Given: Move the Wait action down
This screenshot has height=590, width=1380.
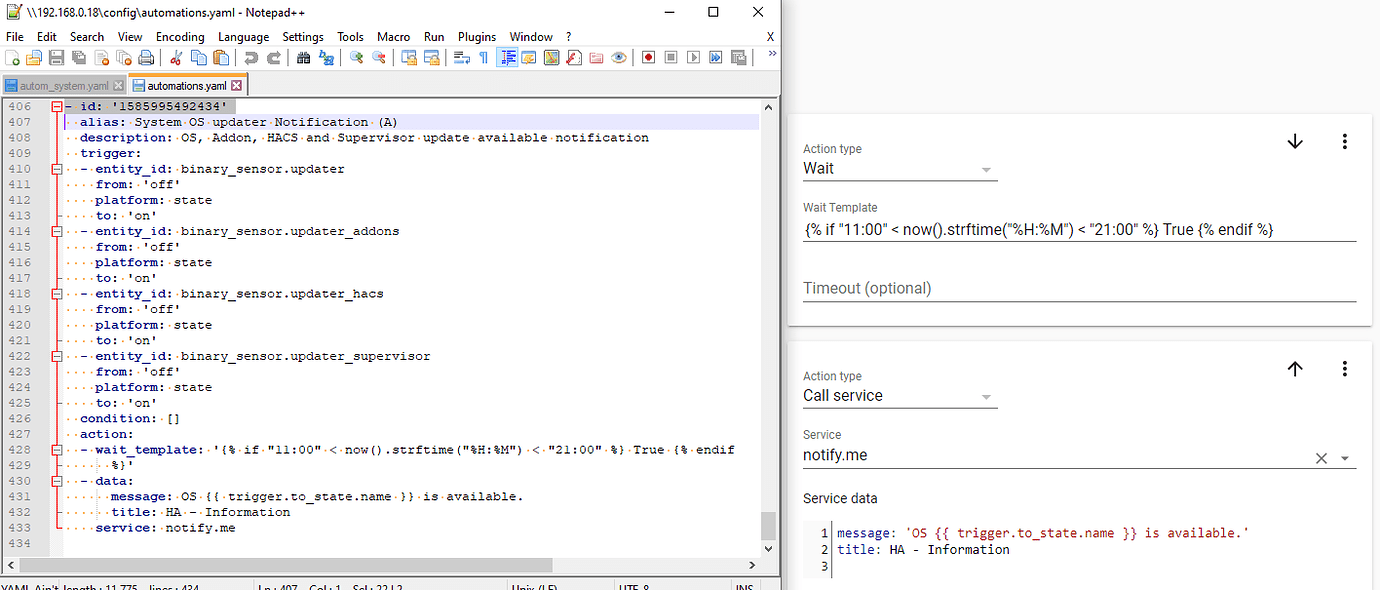Looking at the screenshot, I should pos(1295,141).
